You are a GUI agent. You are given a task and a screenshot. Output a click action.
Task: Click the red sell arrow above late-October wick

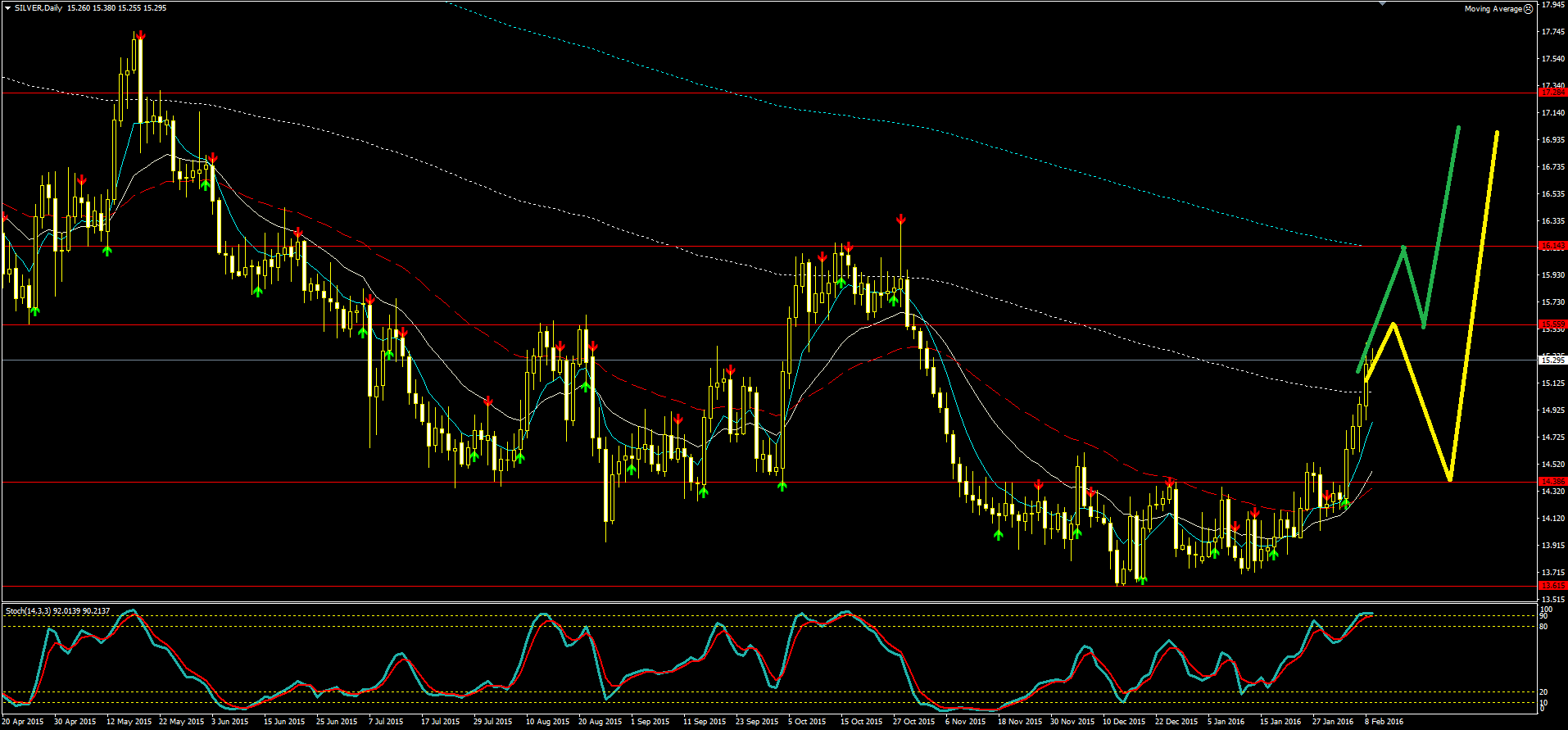(x=900, y=220)
